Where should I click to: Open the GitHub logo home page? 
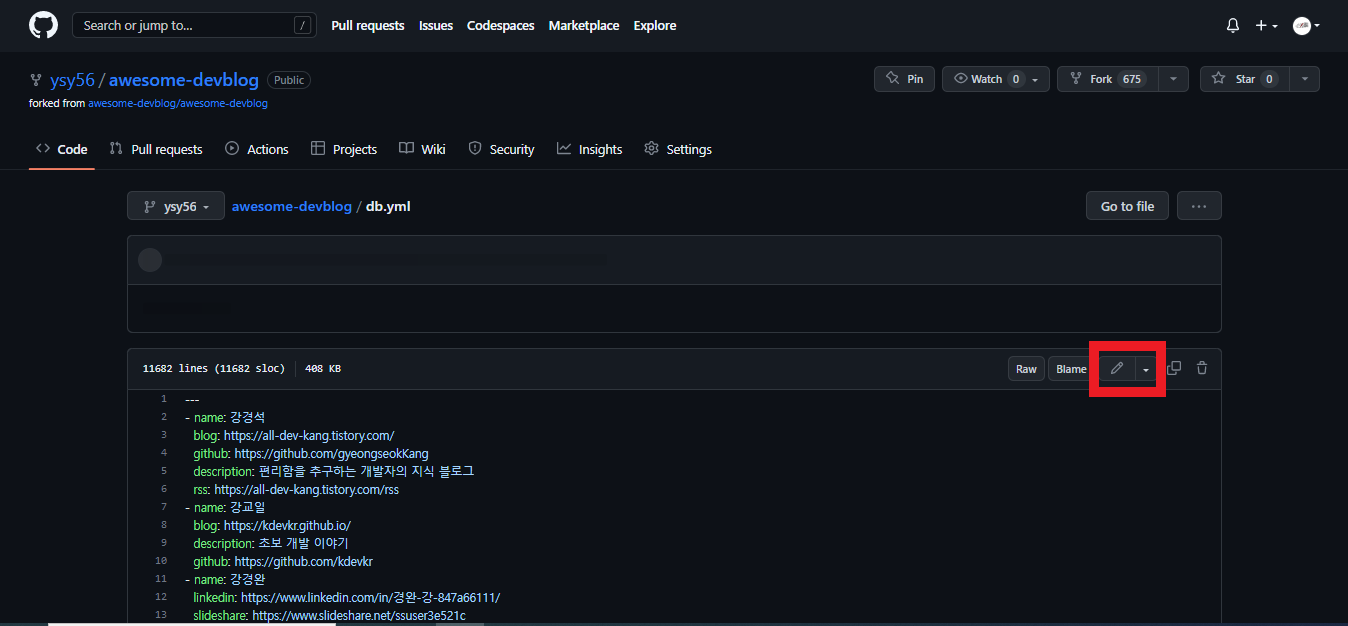point(43,25)
